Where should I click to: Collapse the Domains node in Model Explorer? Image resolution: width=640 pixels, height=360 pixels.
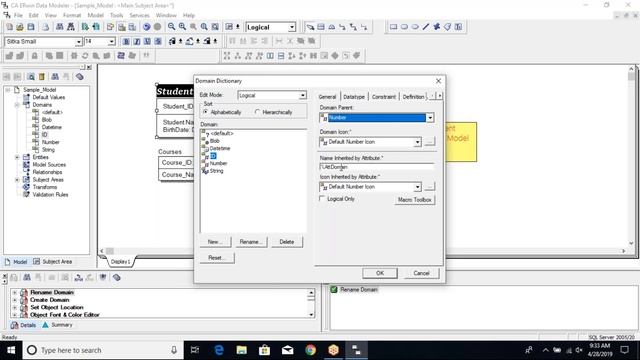tap(17, 105)
